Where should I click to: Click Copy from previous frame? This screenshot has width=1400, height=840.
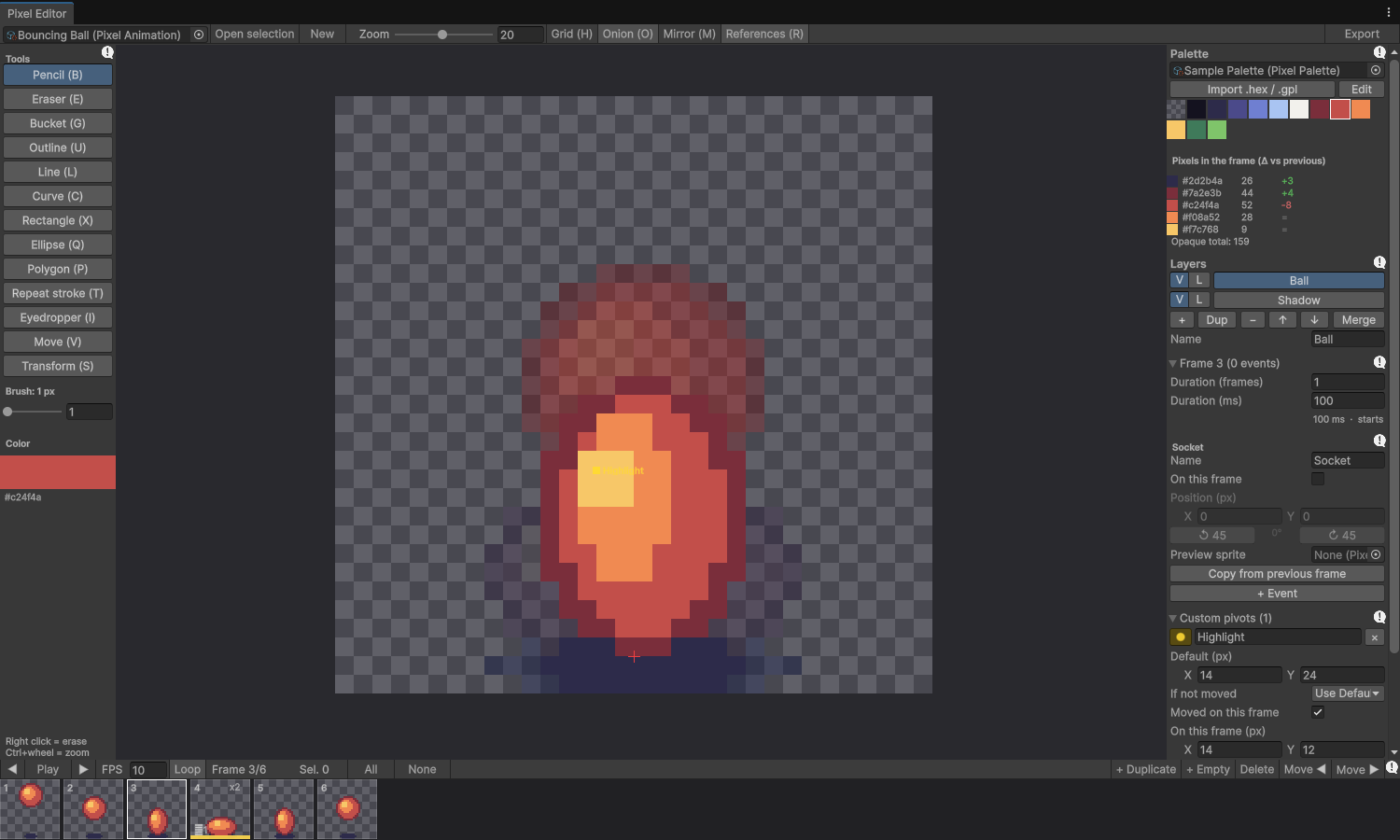click(x=1277, y=574)
